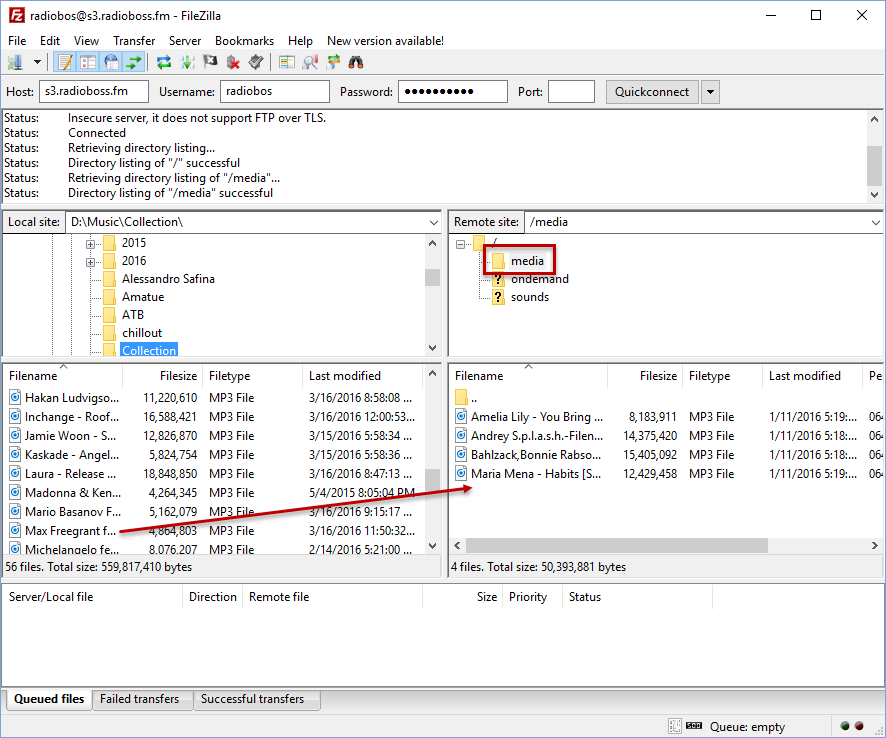This screenshot has height=738, width=886.
Task: Click the MP3 icon beside Amelia Lily
Action: (x=462, y=416)
